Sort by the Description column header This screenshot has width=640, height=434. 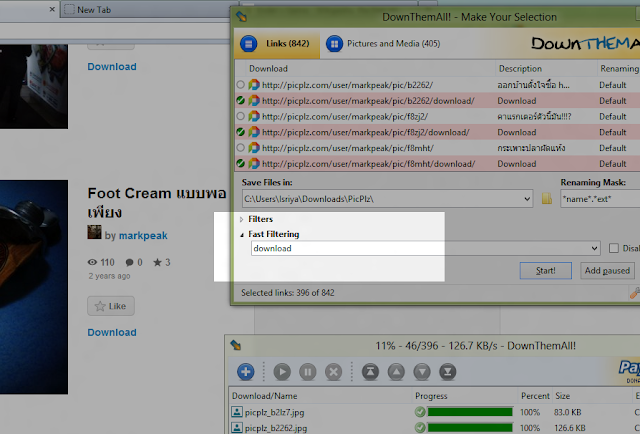[x=546, y=69]
